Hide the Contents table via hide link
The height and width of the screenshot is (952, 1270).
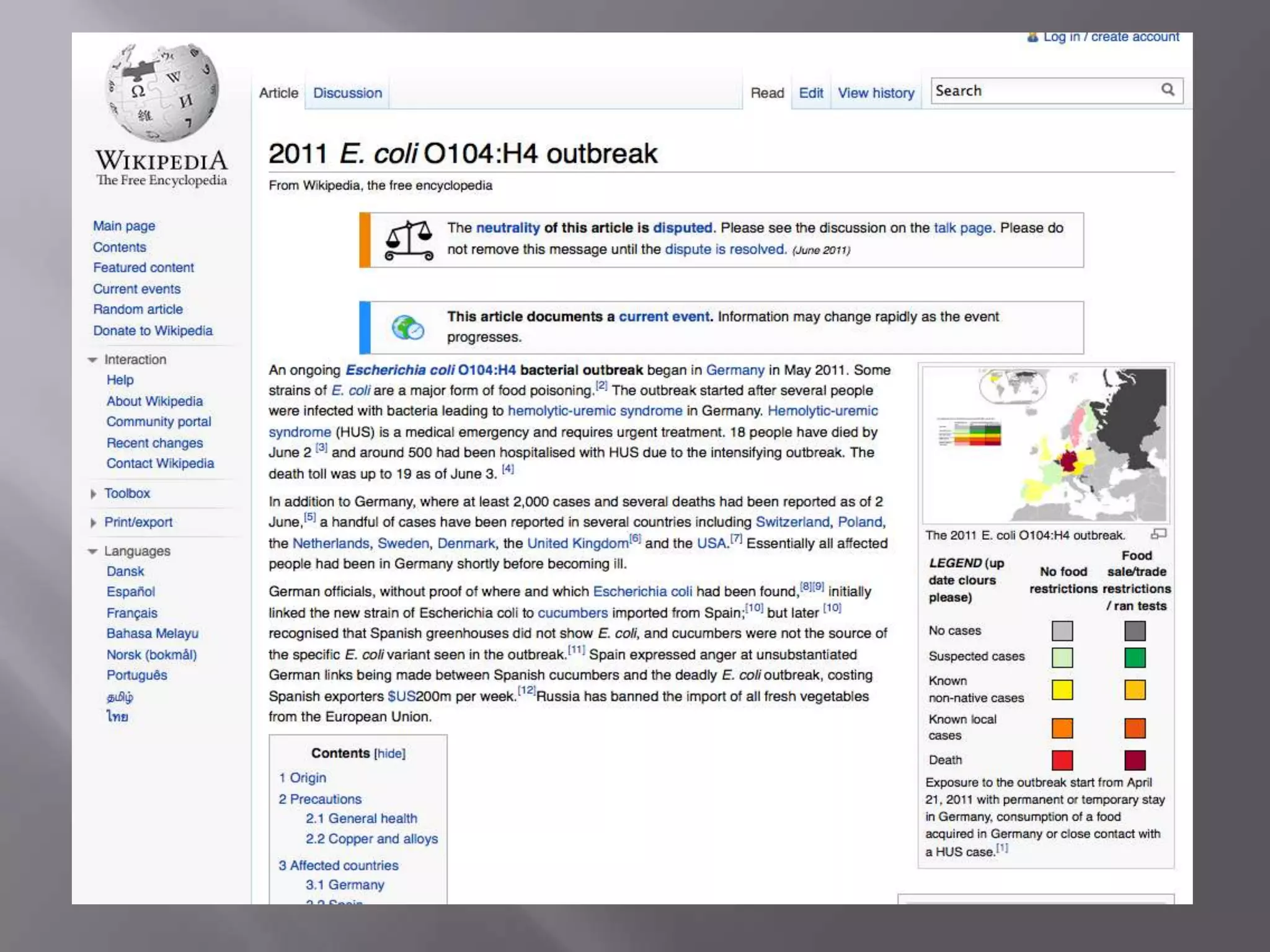tap(389, 754)
